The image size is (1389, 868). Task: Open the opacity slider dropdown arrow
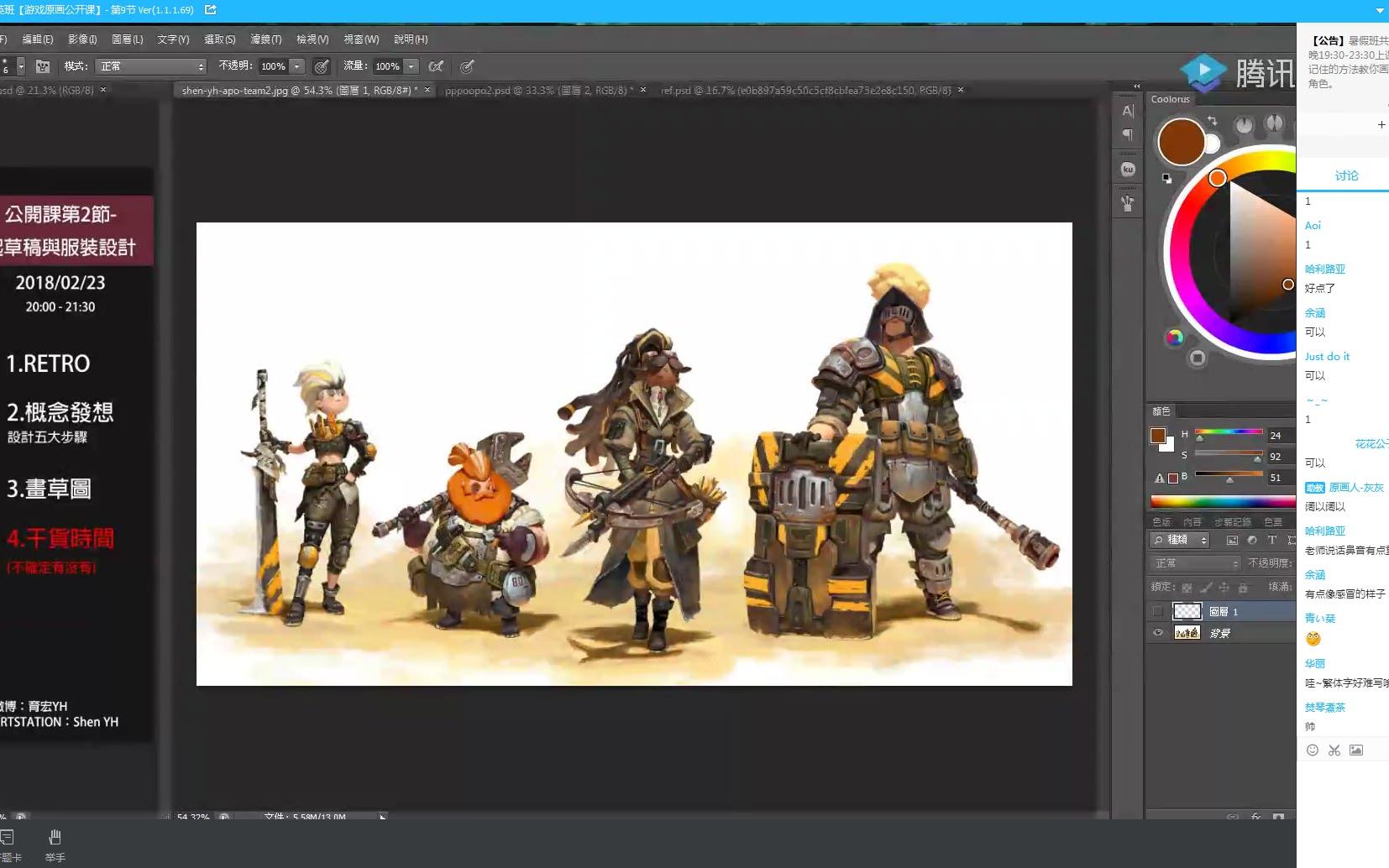(296, 66)
